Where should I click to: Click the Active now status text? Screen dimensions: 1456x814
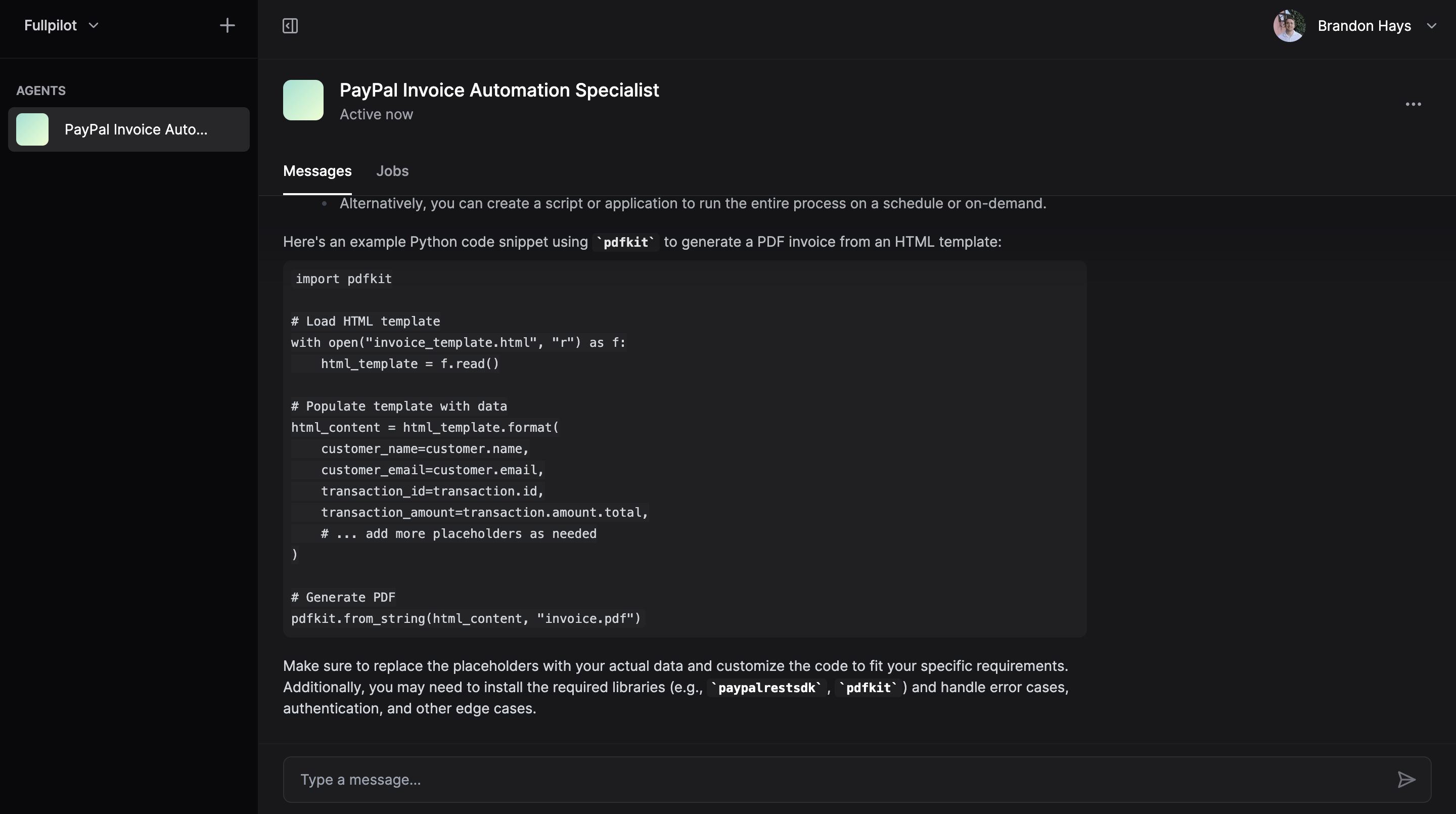376,114
